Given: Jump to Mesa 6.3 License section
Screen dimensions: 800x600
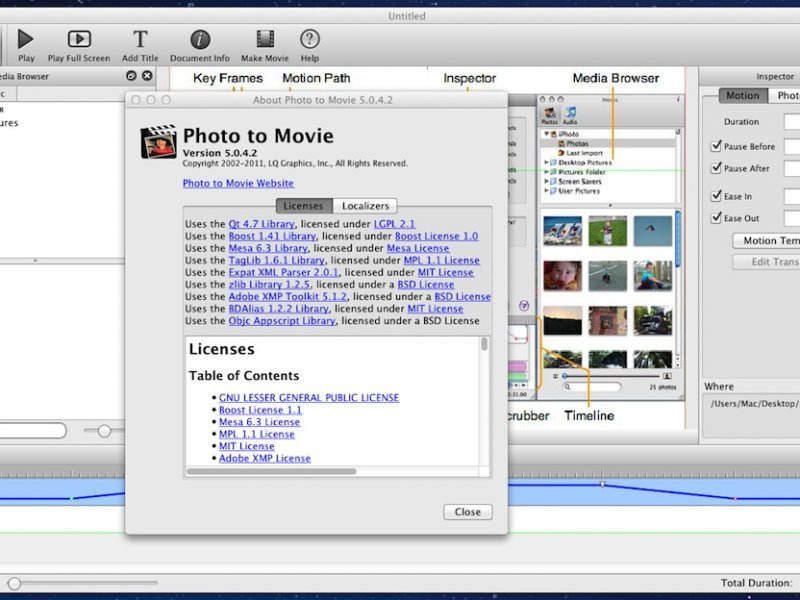Looking at the screenshot, I should 259,422.
